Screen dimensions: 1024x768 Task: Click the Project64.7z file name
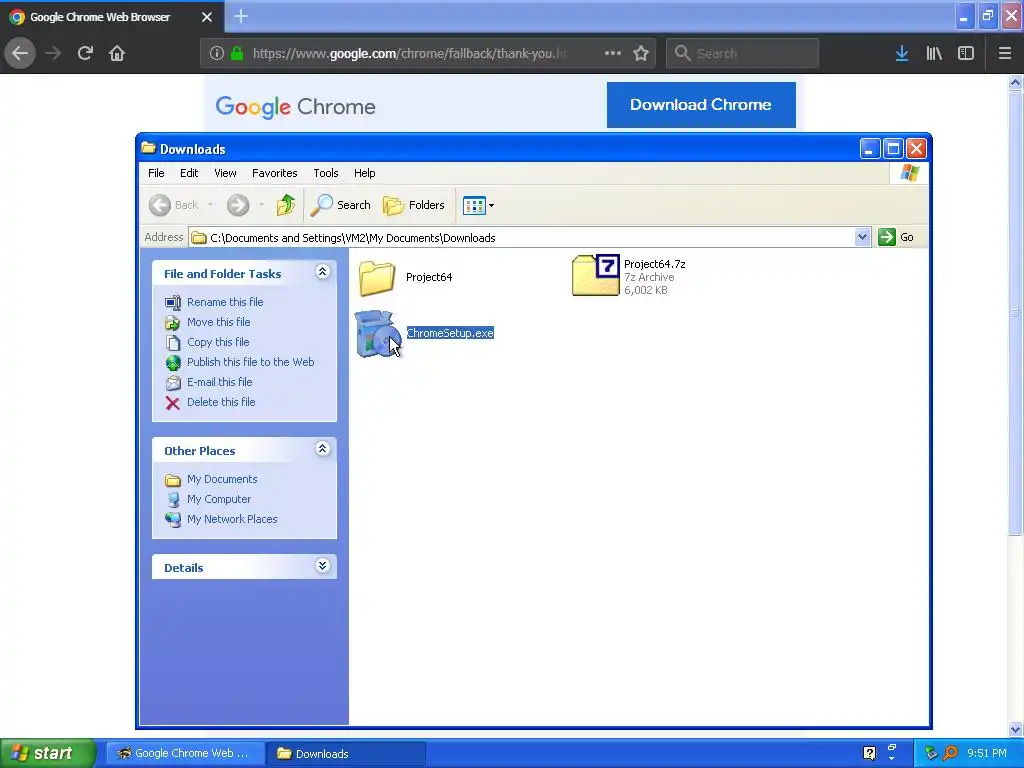click(x=654, y=264)
